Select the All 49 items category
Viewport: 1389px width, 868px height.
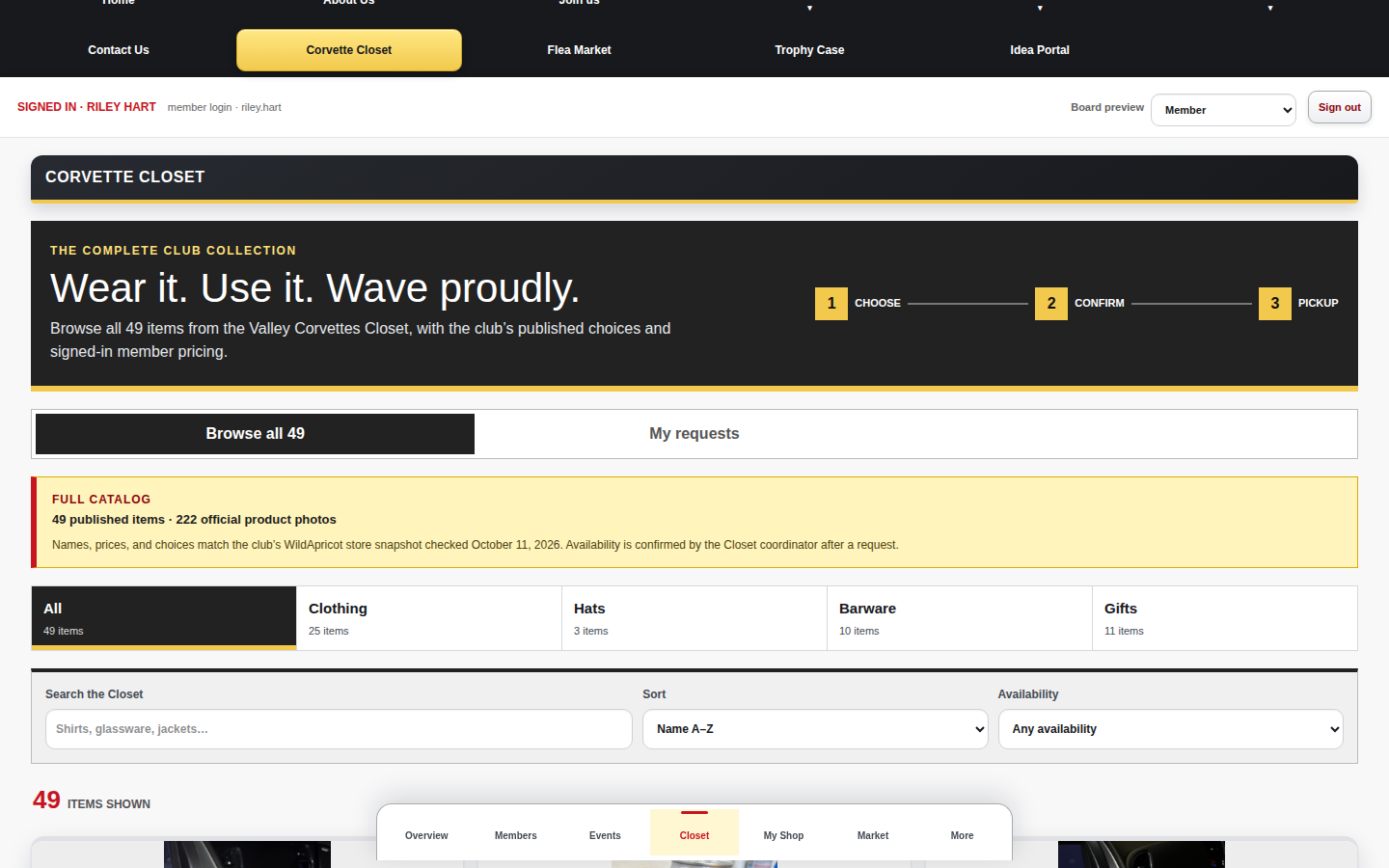(x=164, y=618)
